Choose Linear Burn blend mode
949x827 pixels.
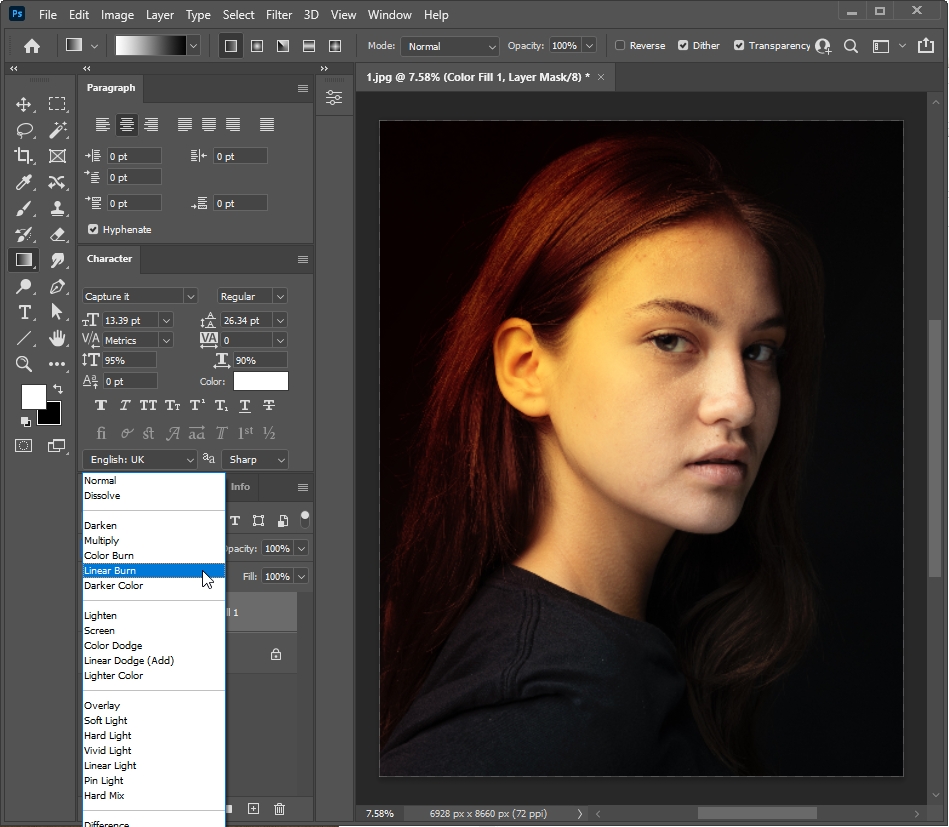pos(110,571)
